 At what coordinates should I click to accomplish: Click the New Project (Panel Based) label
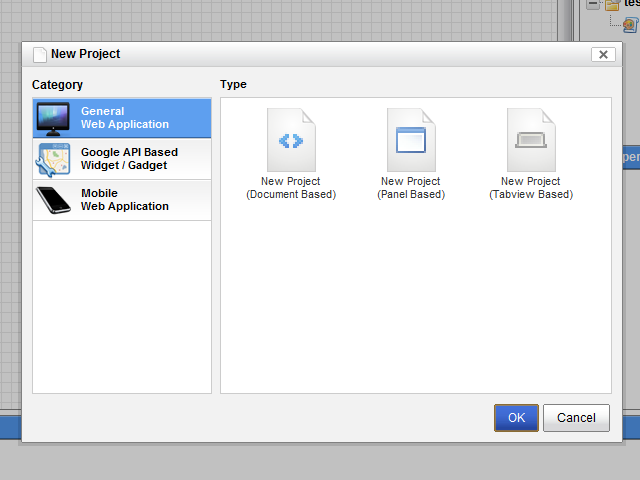pyautogui.click(x=411, y=188)
